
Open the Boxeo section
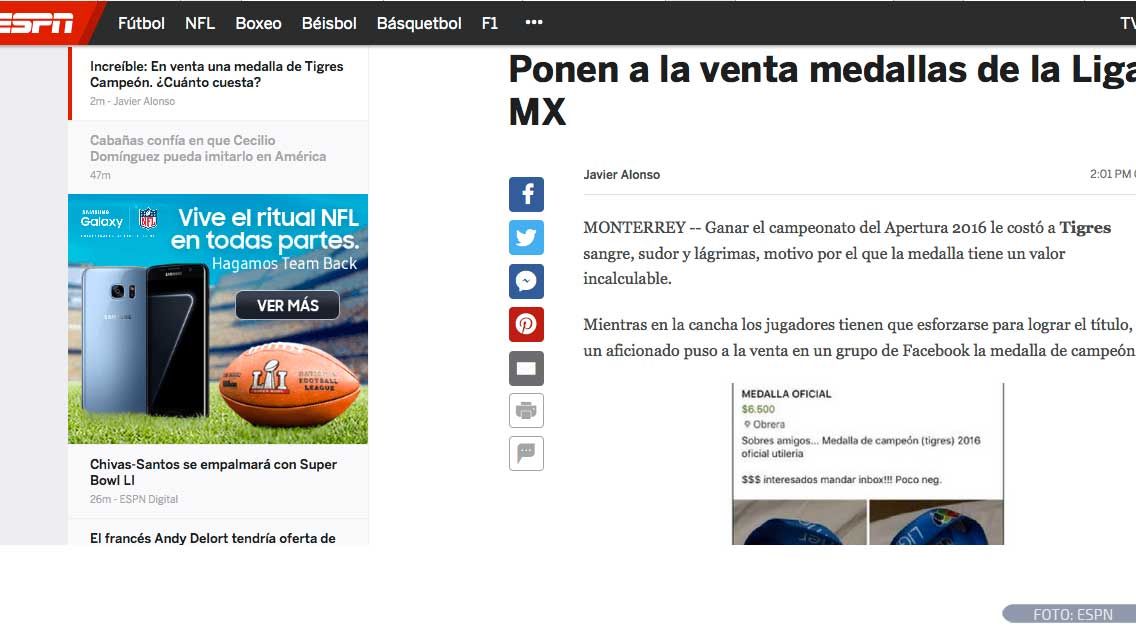coord(258,23)
